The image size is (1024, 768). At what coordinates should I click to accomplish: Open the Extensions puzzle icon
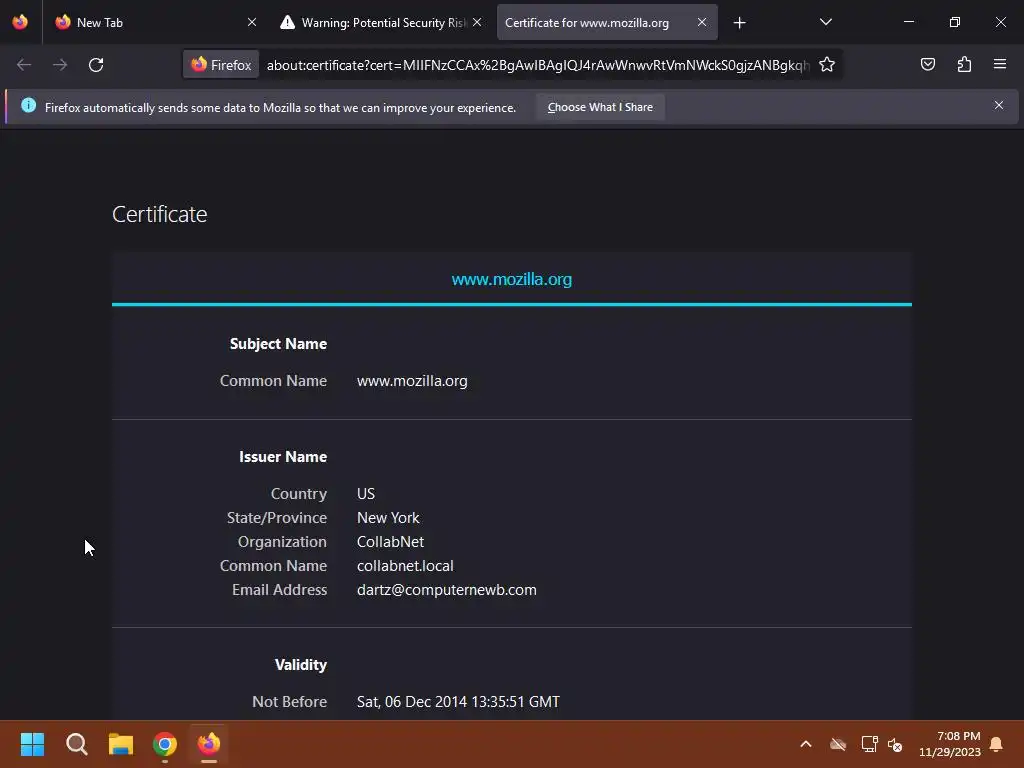click(964, 65)
